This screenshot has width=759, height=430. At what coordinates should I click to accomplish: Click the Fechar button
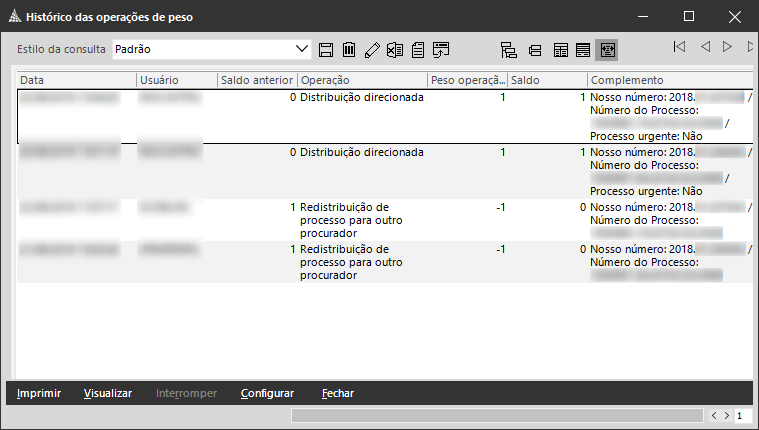[338, 393]
